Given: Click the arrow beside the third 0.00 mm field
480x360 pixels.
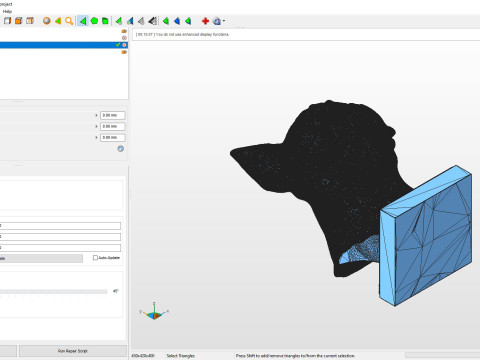Looking at the screenshot, I should click(96, 137).
